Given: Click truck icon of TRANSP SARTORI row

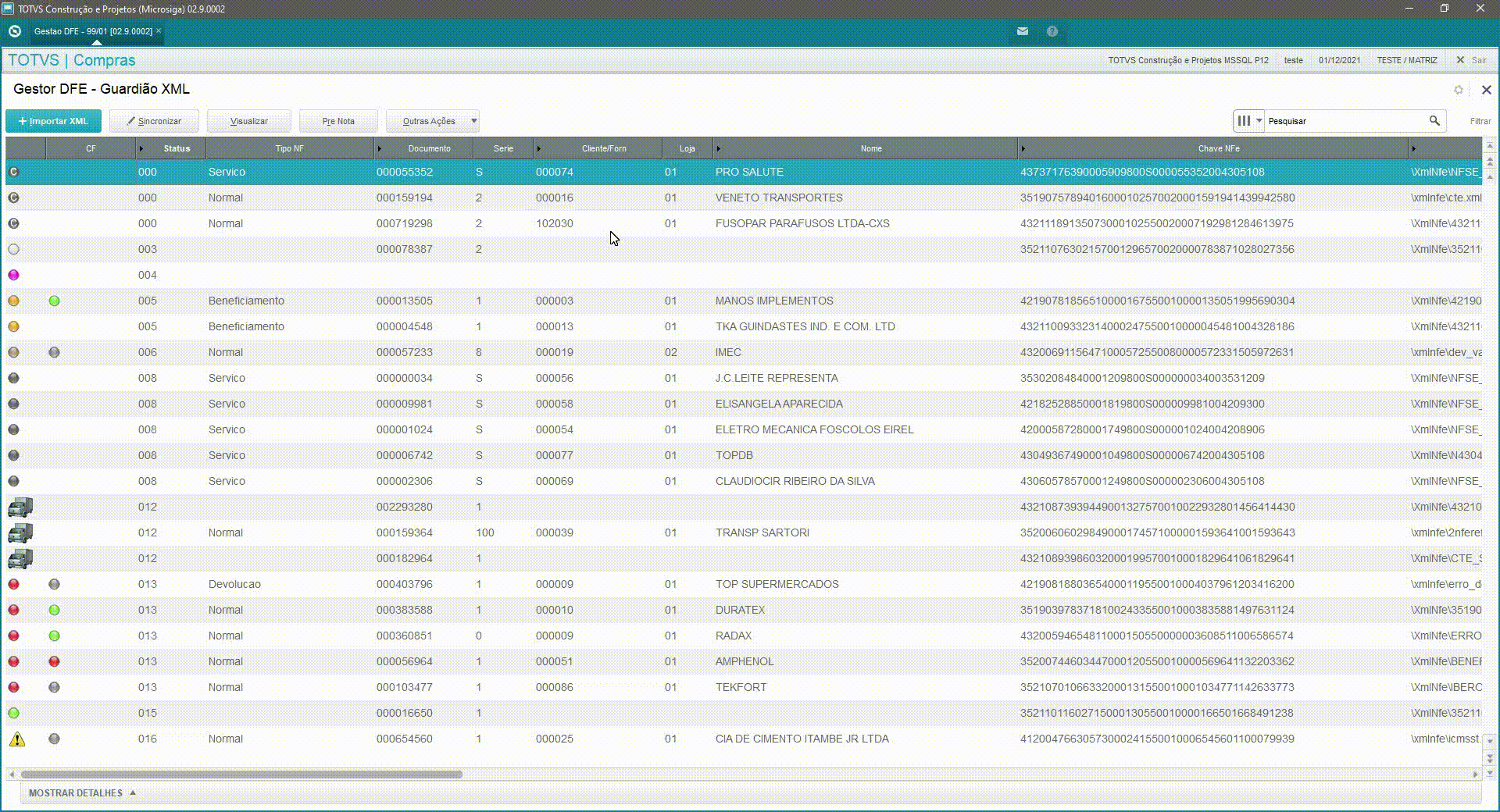Looking at the screenshot, I should [x=20, y=532].
